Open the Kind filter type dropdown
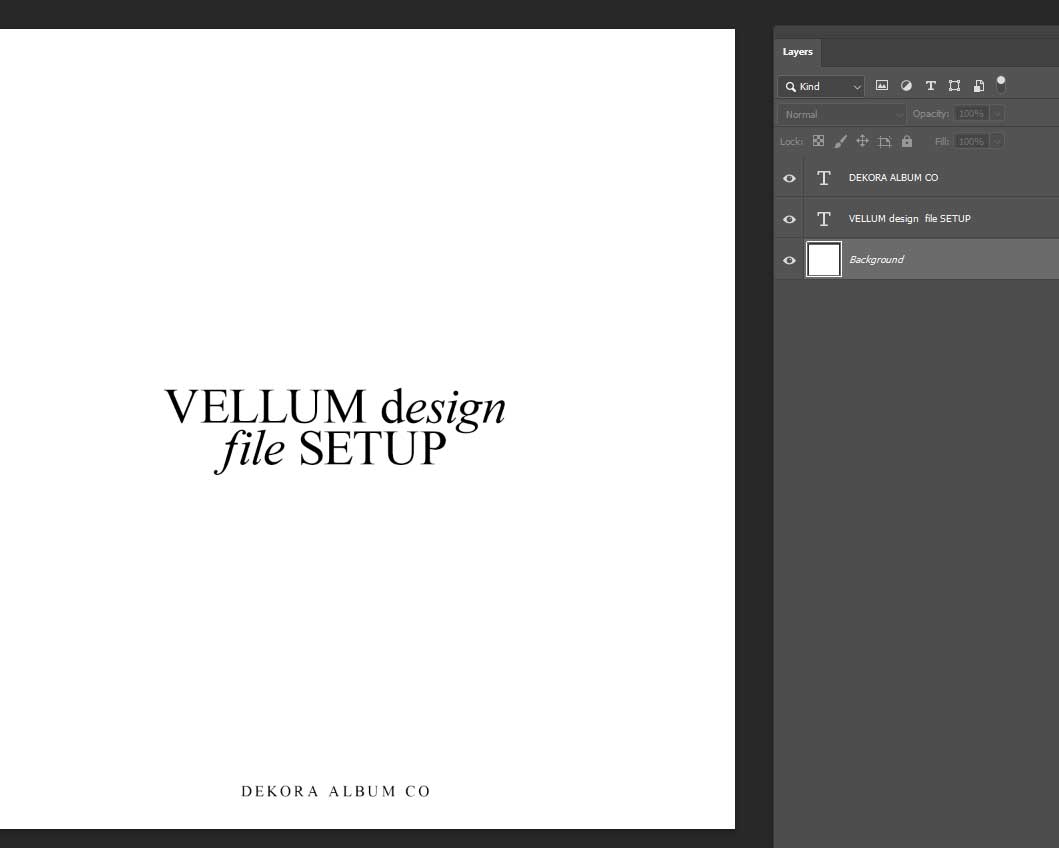1059x848 pixels. coord(821,87)
